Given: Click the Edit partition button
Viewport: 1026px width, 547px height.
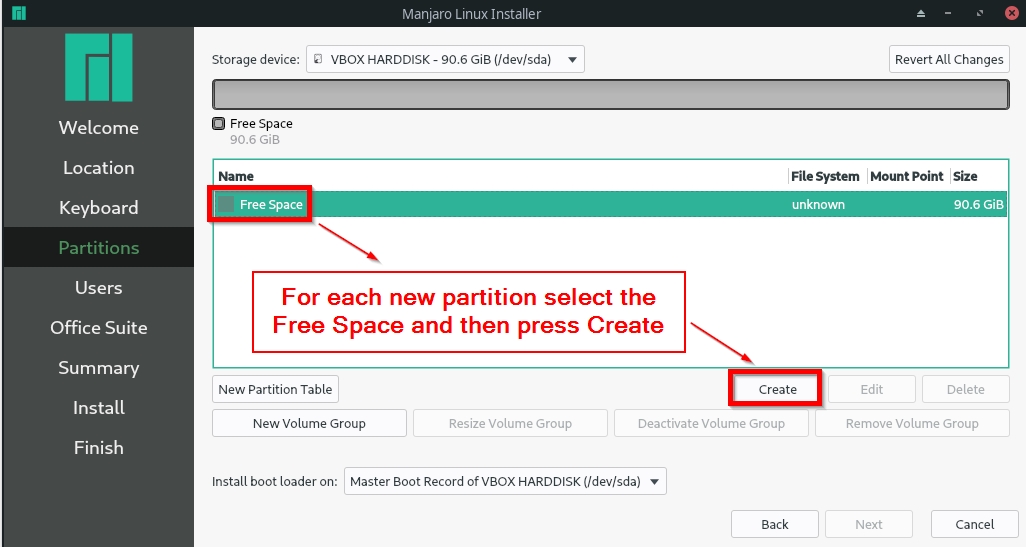Looking at the screenshot, I should [872, 389].
